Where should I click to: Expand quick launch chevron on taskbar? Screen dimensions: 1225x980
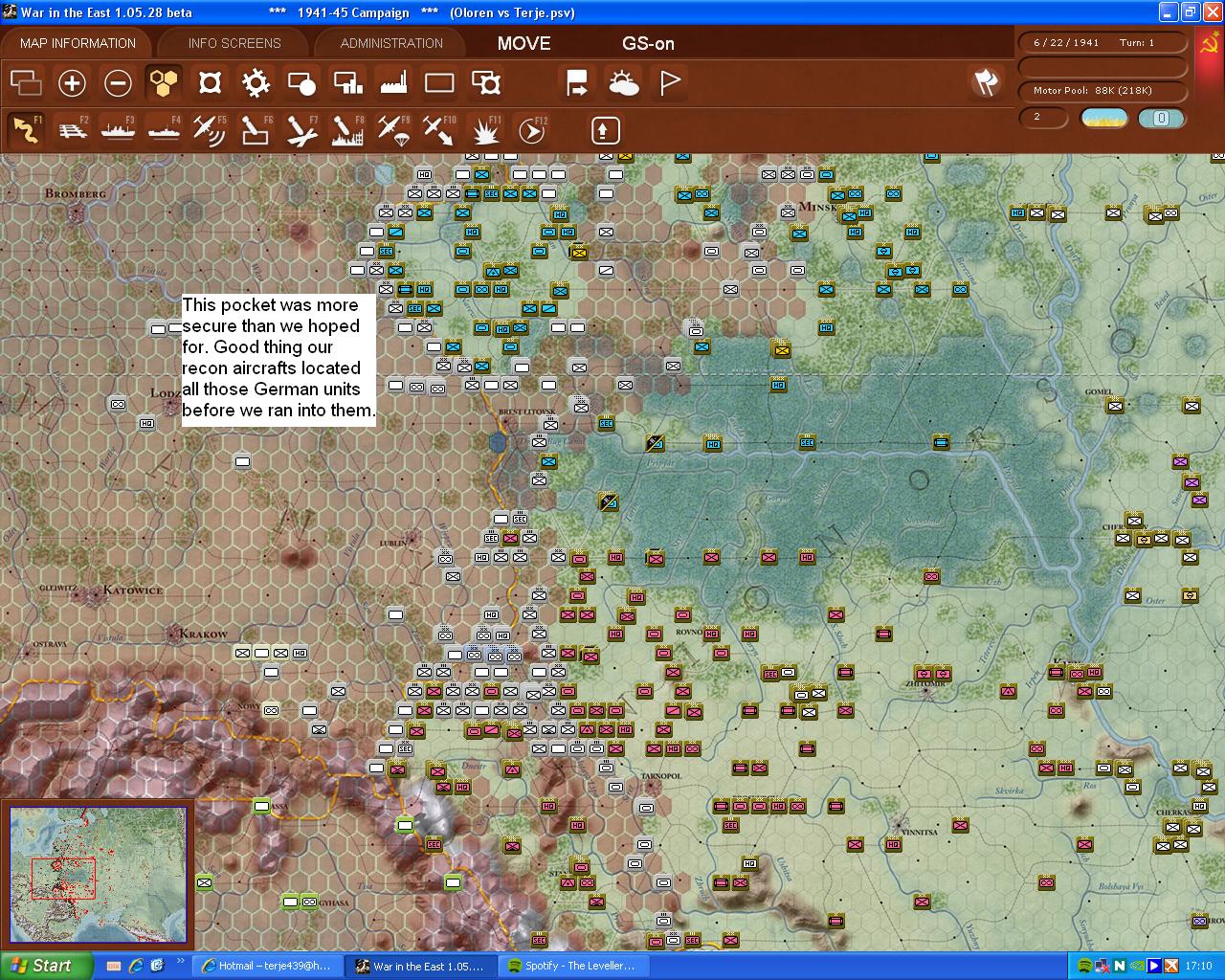(180, 962)
